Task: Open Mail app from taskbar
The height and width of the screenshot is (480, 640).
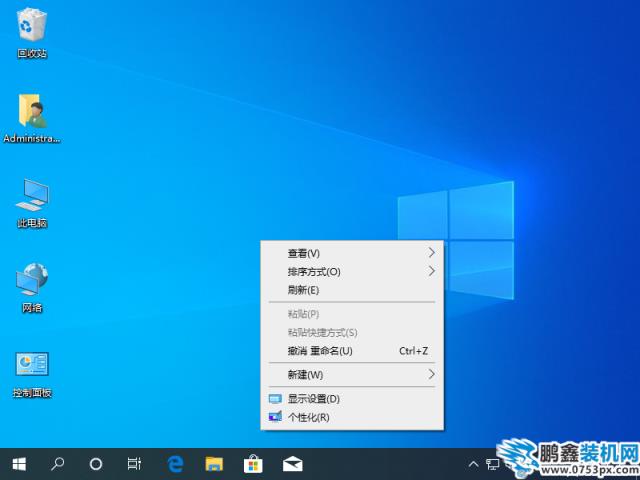Action: point(293,464)
